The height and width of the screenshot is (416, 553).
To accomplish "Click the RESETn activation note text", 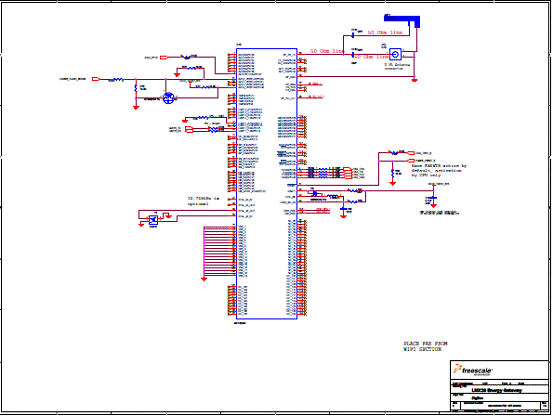I will coord(439,170).
